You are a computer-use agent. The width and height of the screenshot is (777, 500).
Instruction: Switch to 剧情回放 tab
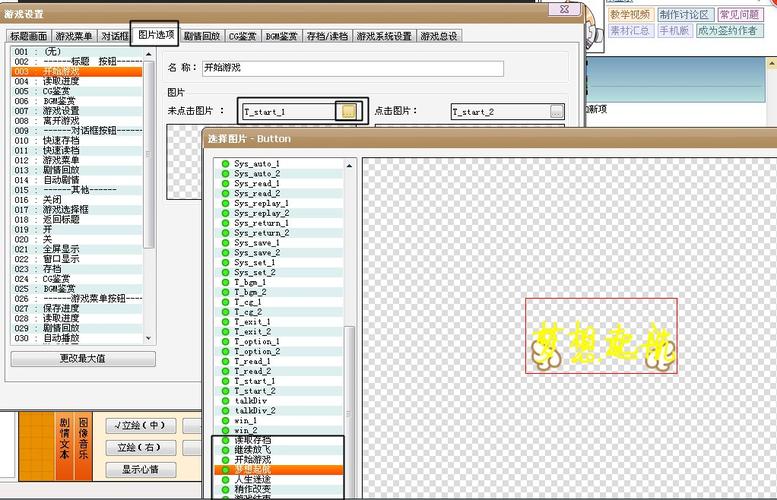point(202,36)
